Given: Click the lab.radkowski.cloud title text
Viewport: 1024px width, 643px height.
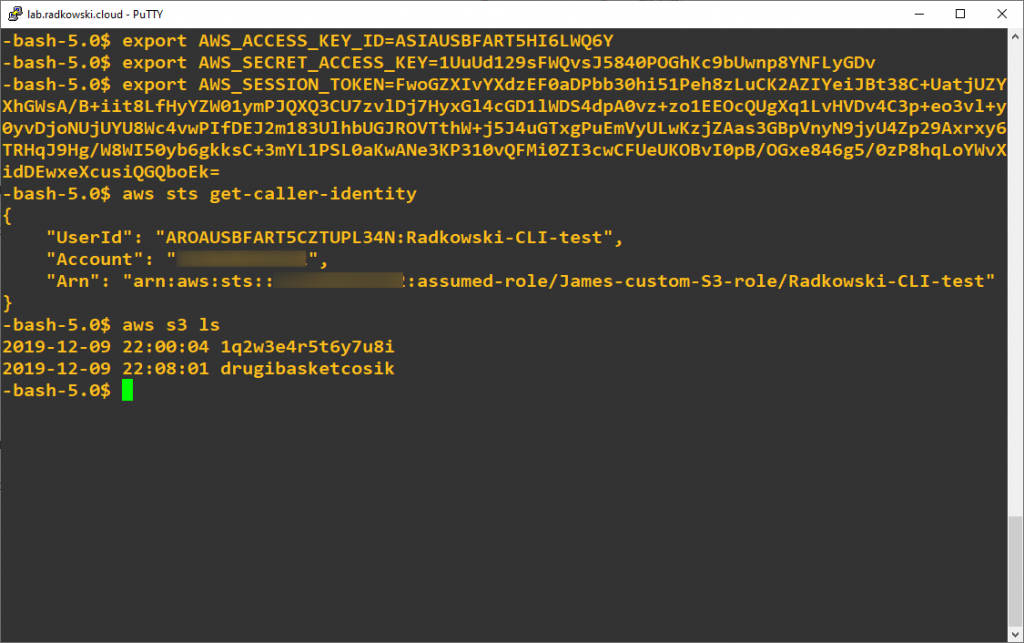Looking at the screenshot, I should [75, 14].
